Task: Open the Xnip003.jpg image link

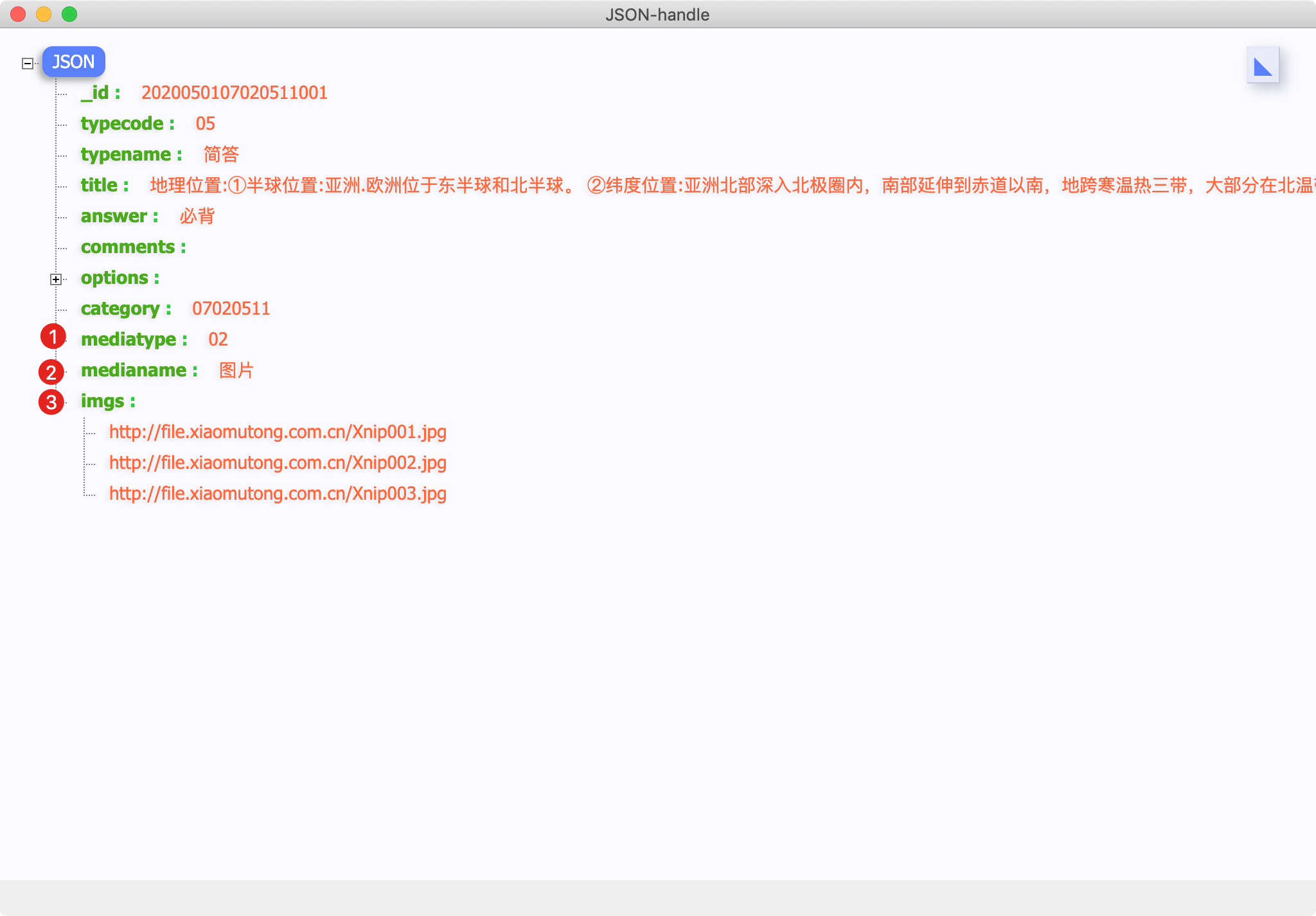Action: coord(278,493)
